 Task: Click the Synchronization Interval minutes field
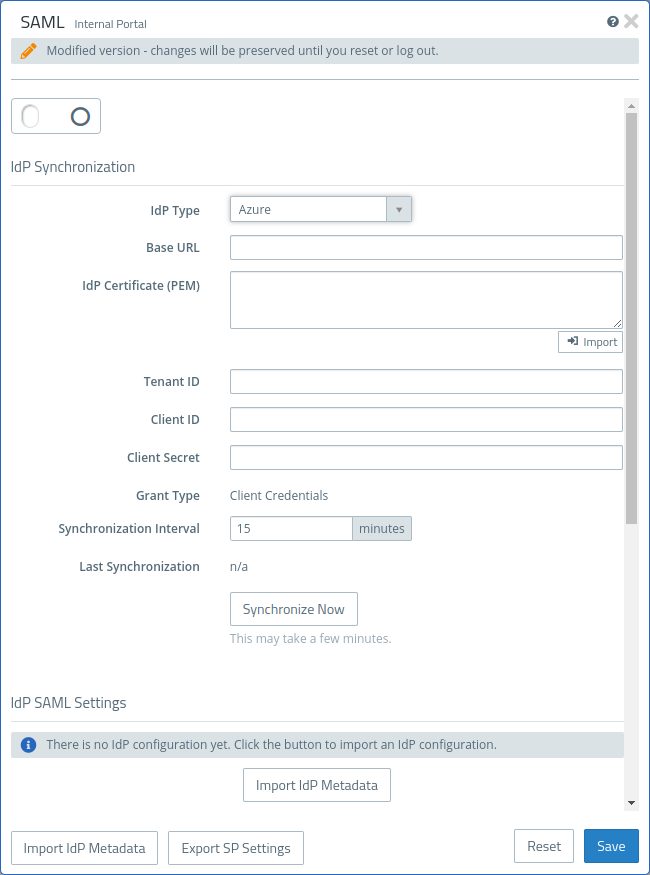pyautogui.click(x=291, y=529)
